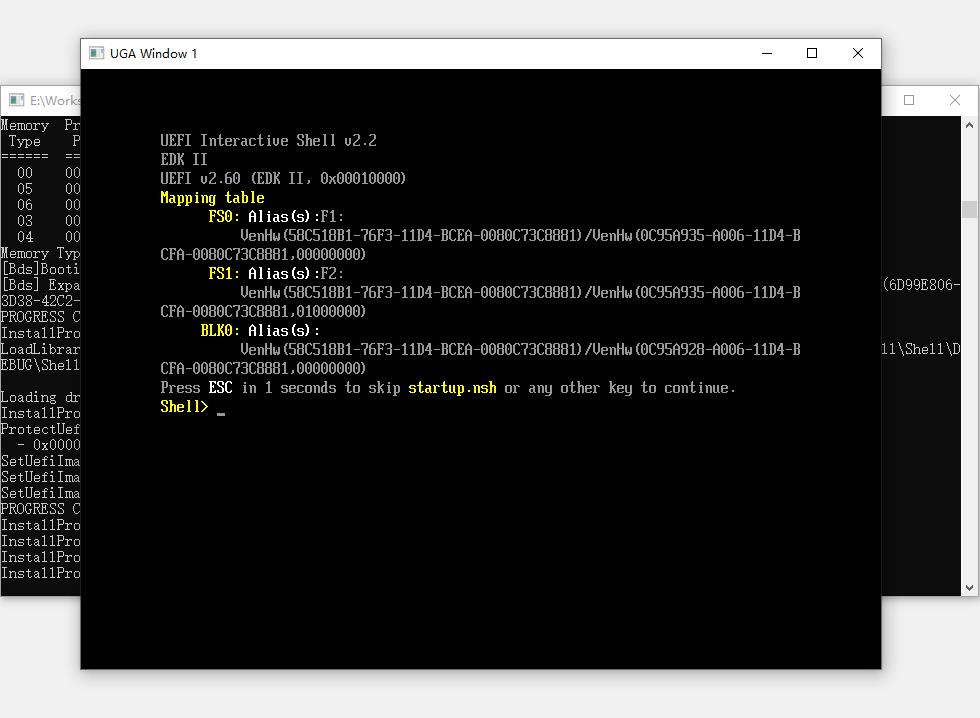Screen dimensions: 980x718
Task: Close UGA Window 1
Action: click(x=857, y=53)
